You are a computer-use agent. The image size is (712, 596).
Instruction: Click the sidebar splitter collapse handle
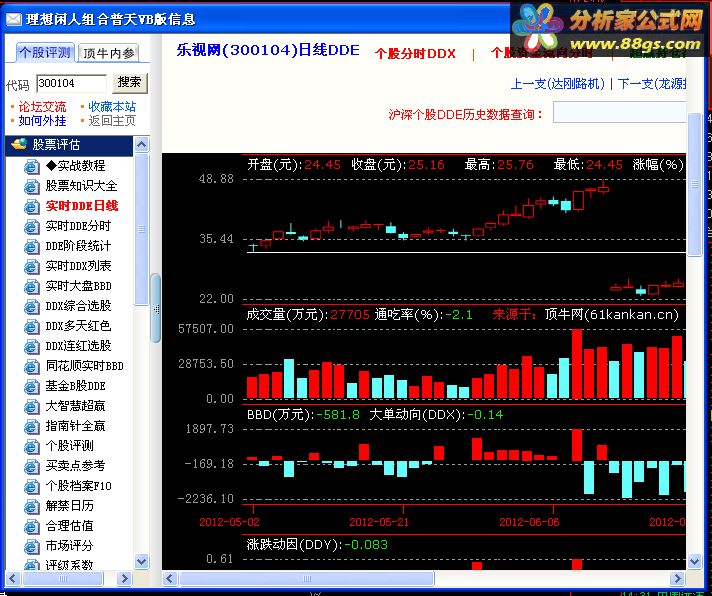point(156,308)
